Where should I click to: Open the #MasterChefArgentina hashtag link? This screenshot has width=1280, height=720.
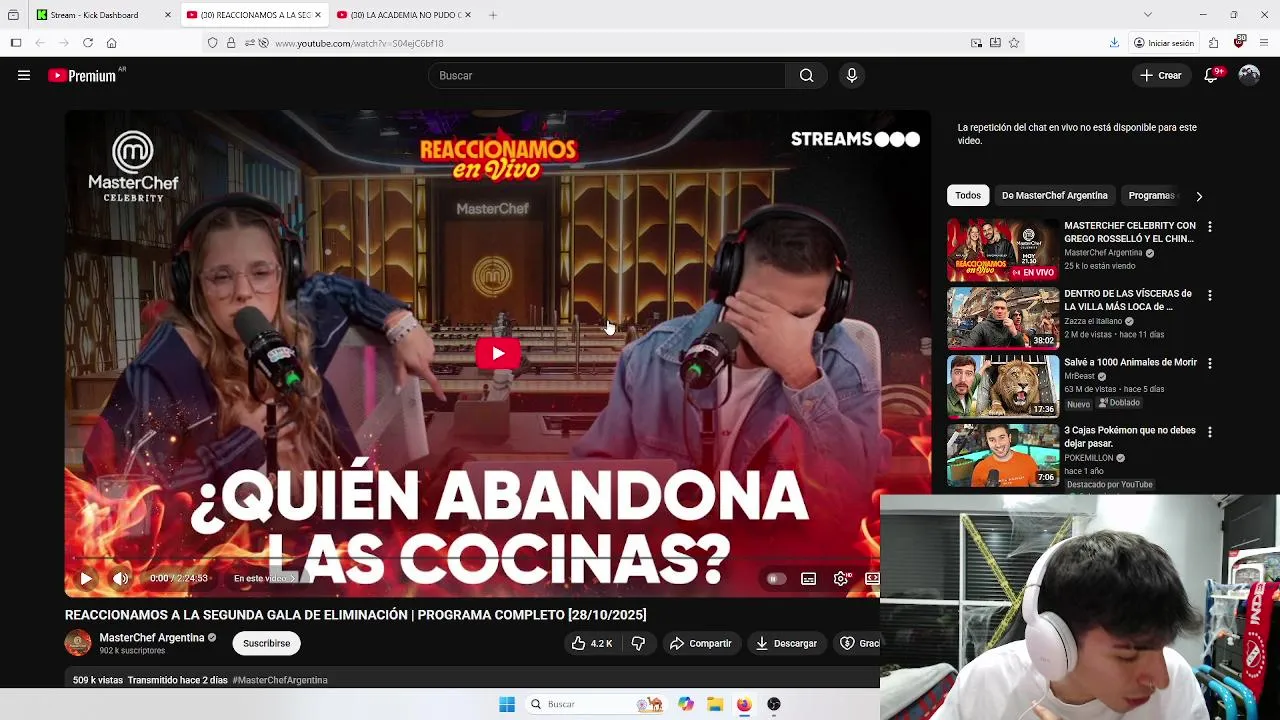(280, 680)
